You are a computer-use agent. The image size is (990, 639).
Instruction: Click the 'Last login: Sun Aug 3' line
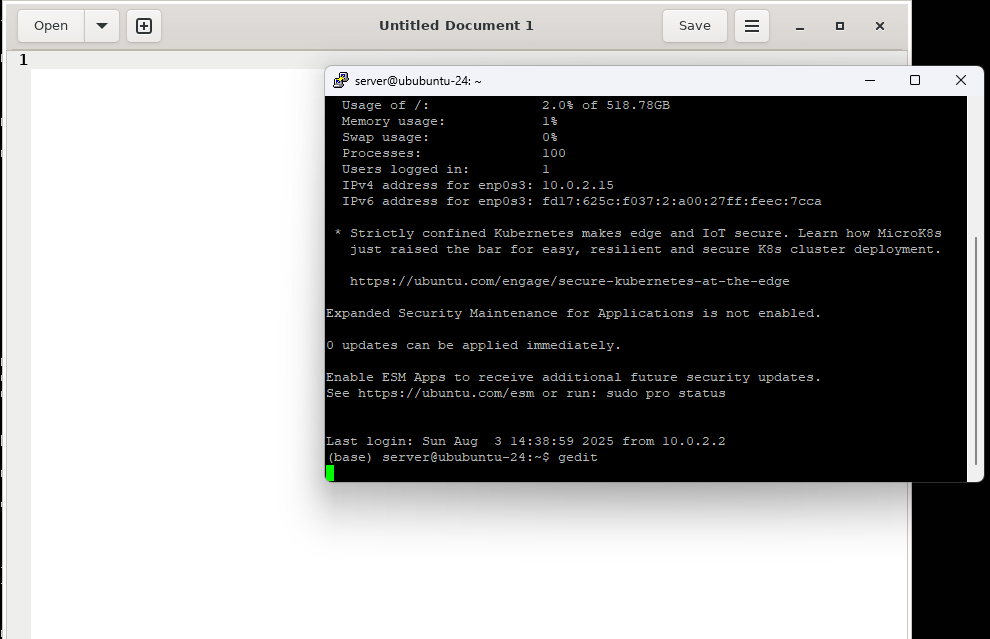[525, 441]
